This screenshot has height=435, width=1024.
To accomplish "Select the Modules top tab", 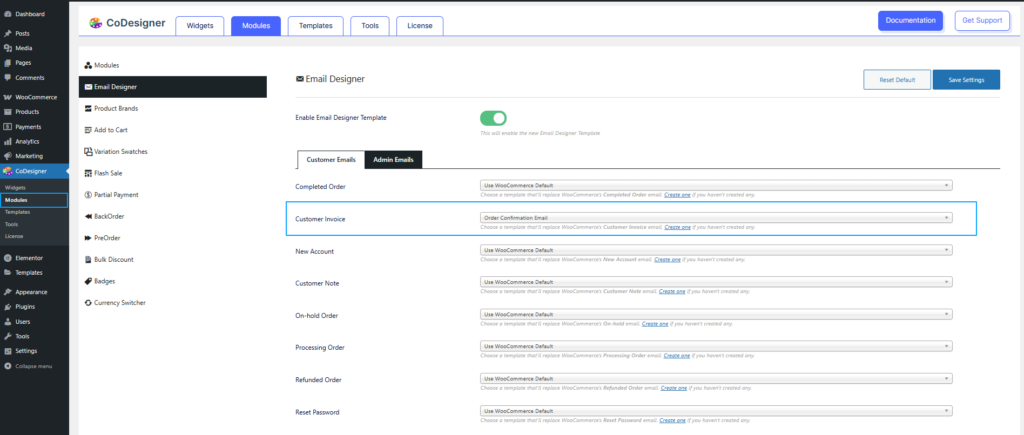I will [x=256, y=25].
